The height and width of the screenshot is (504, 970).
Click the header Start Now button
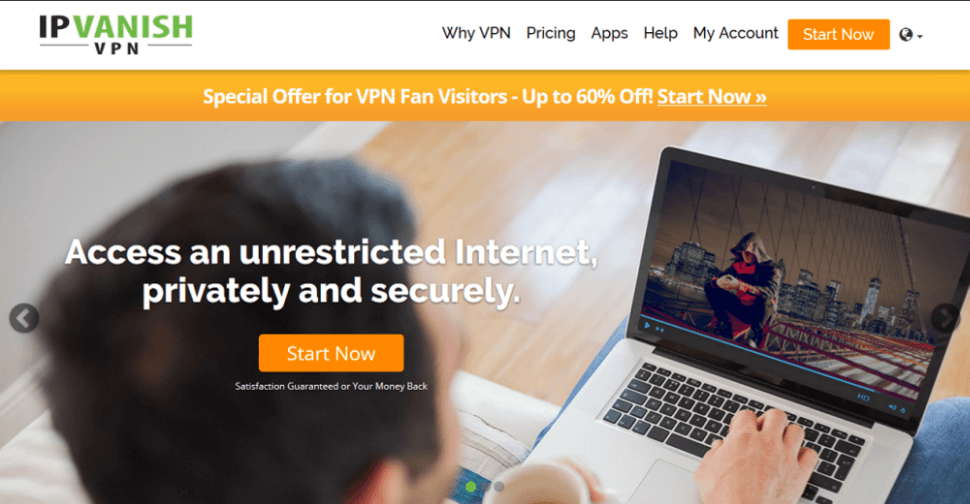[838, 35]
